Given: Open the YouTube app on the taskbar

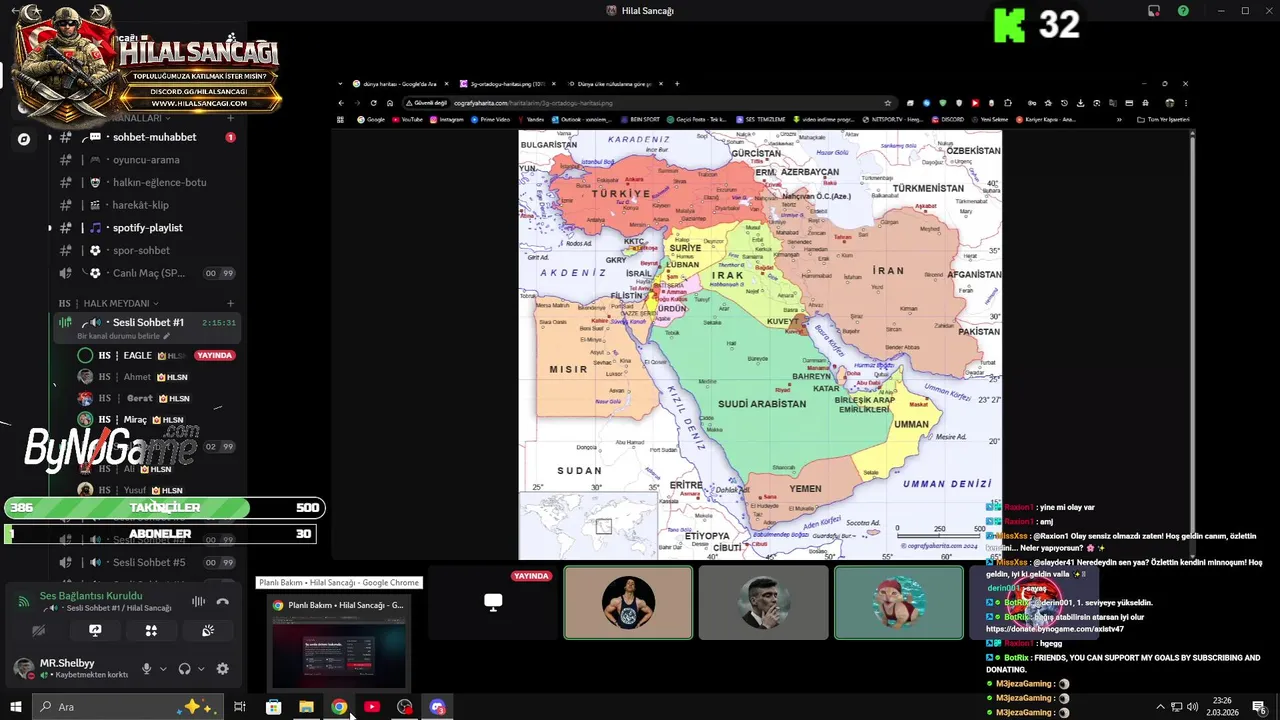Looking at the screenshot, I should (x=372, y=707).
